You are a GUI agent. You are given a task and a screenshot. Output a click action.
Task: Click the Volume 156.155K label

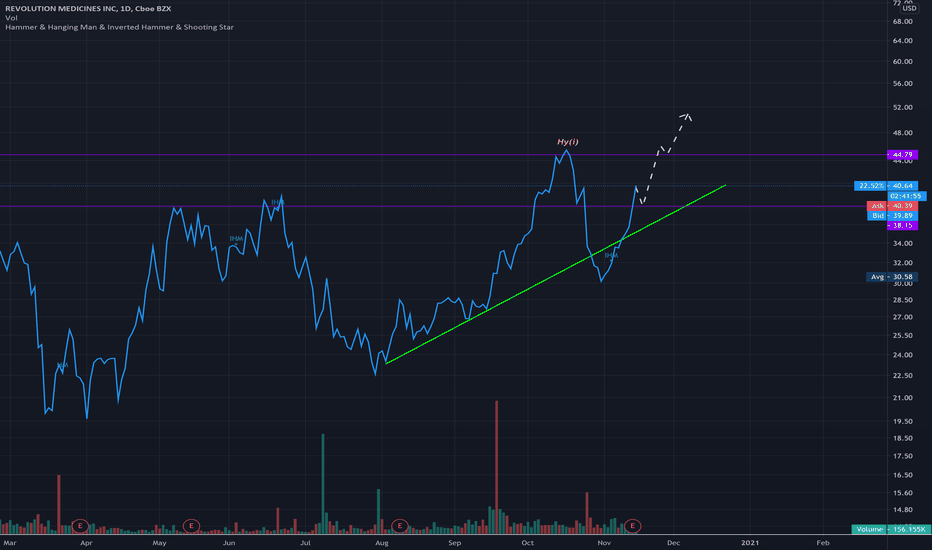pyautogui.click(x=890, y=529)
